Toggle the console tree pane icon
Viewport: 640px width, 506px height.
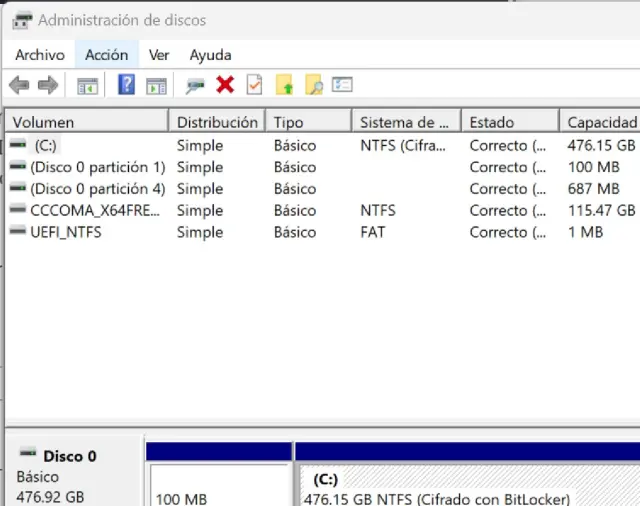pyautogui.click(x=87, y=86)
